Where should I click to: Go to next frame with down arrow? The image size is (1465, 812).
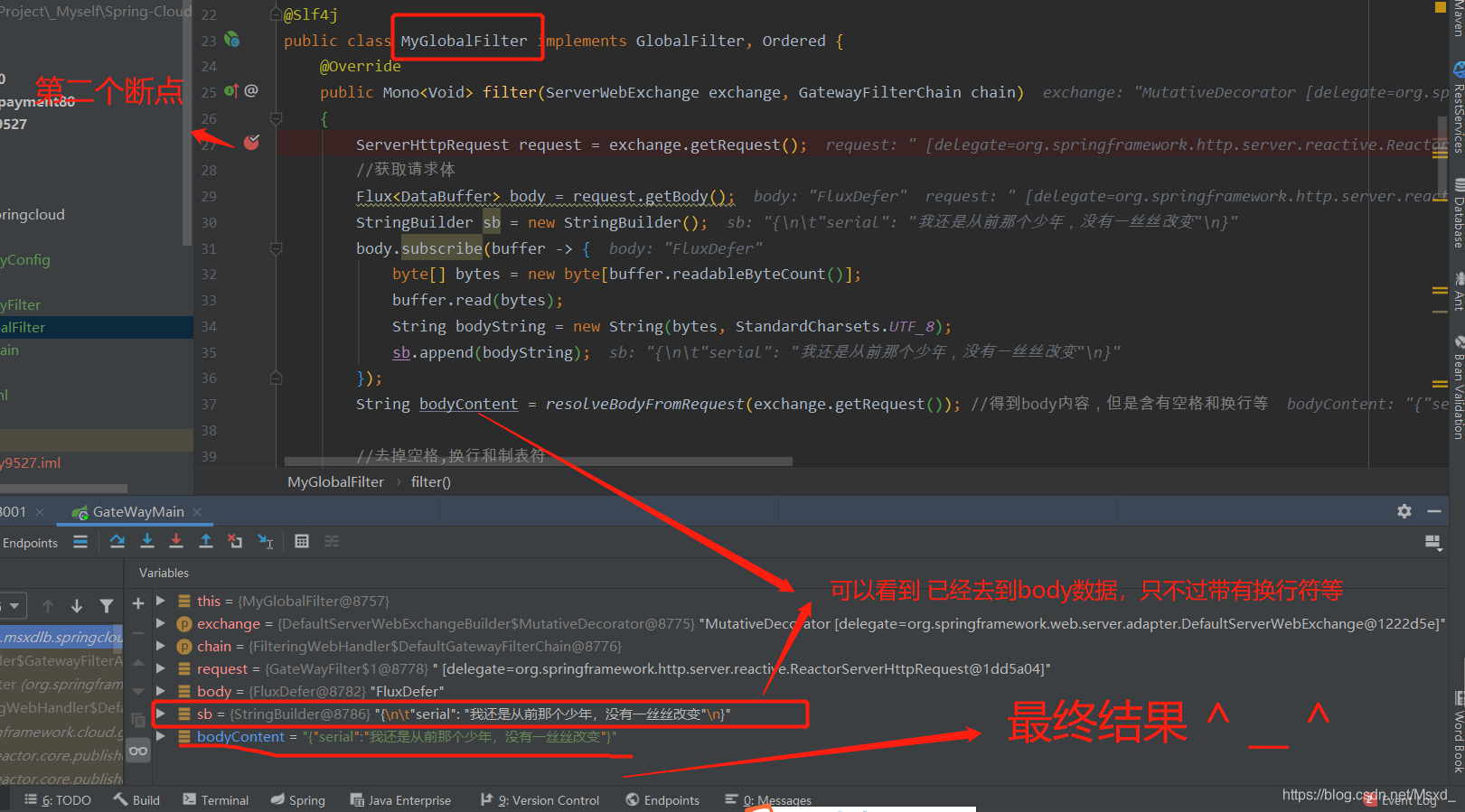(77, 606)
